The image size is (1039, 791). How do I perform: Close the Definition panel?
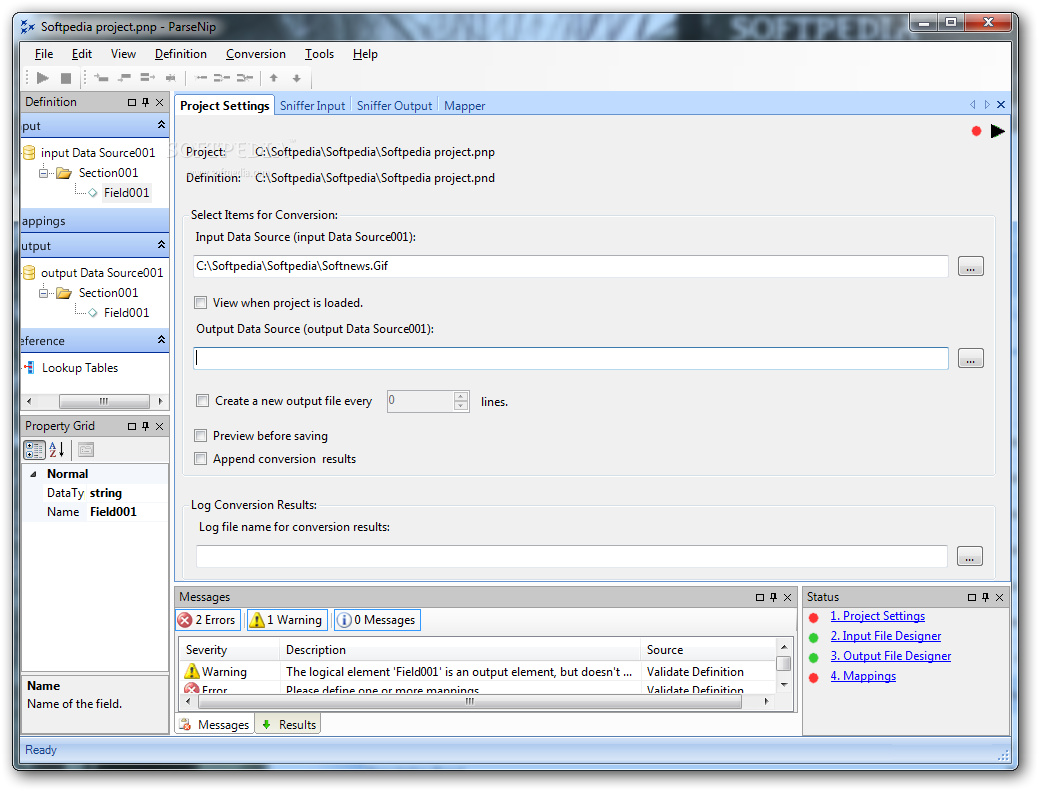coord(159,102)
